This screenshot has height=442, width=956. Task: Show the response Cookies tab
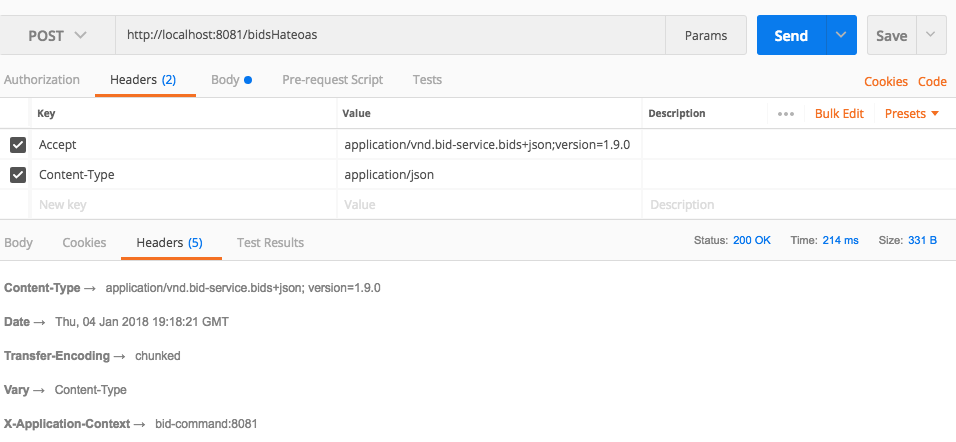click(x=84, y=243)
